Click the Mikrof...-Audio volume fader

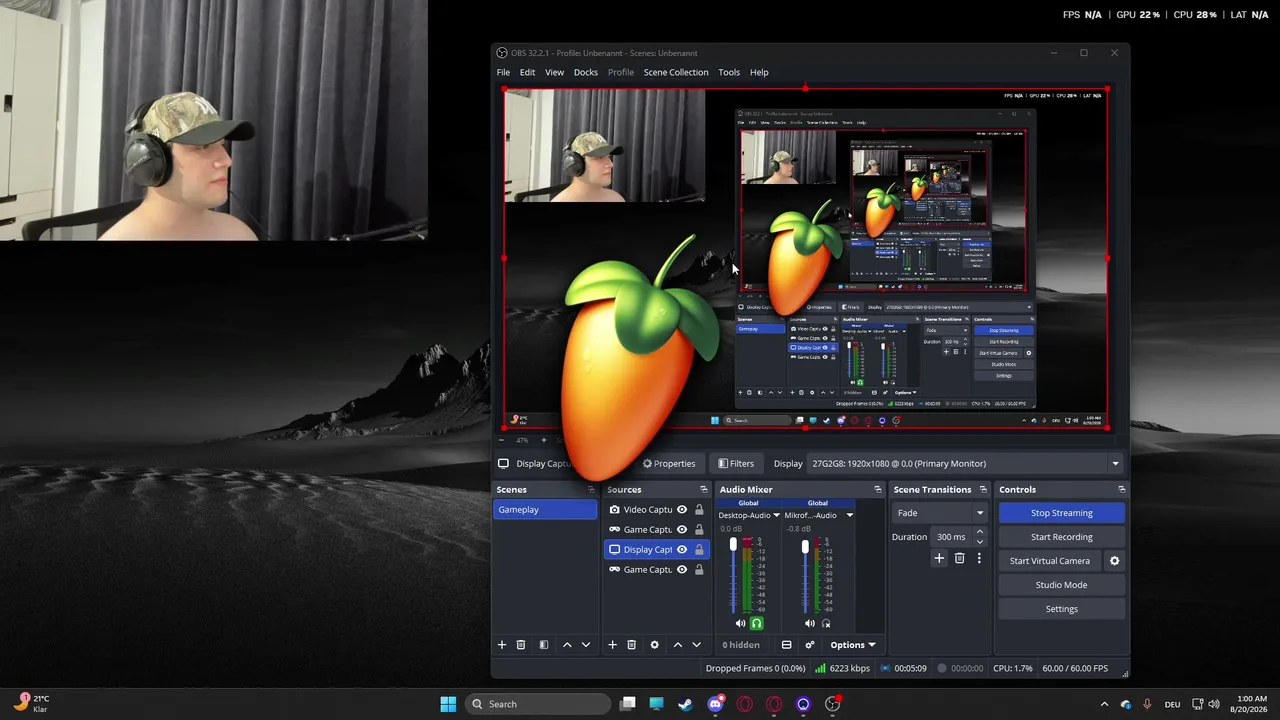click(x=805, y=546)
